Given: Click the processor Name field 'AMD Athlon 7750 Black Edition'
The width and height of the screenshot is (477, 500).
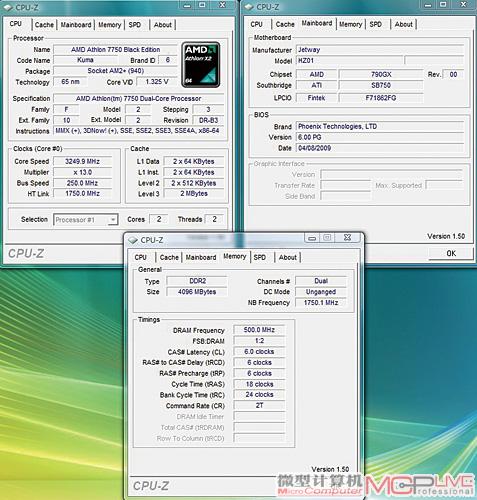Looking at the screenshot, I should [115, 50].
